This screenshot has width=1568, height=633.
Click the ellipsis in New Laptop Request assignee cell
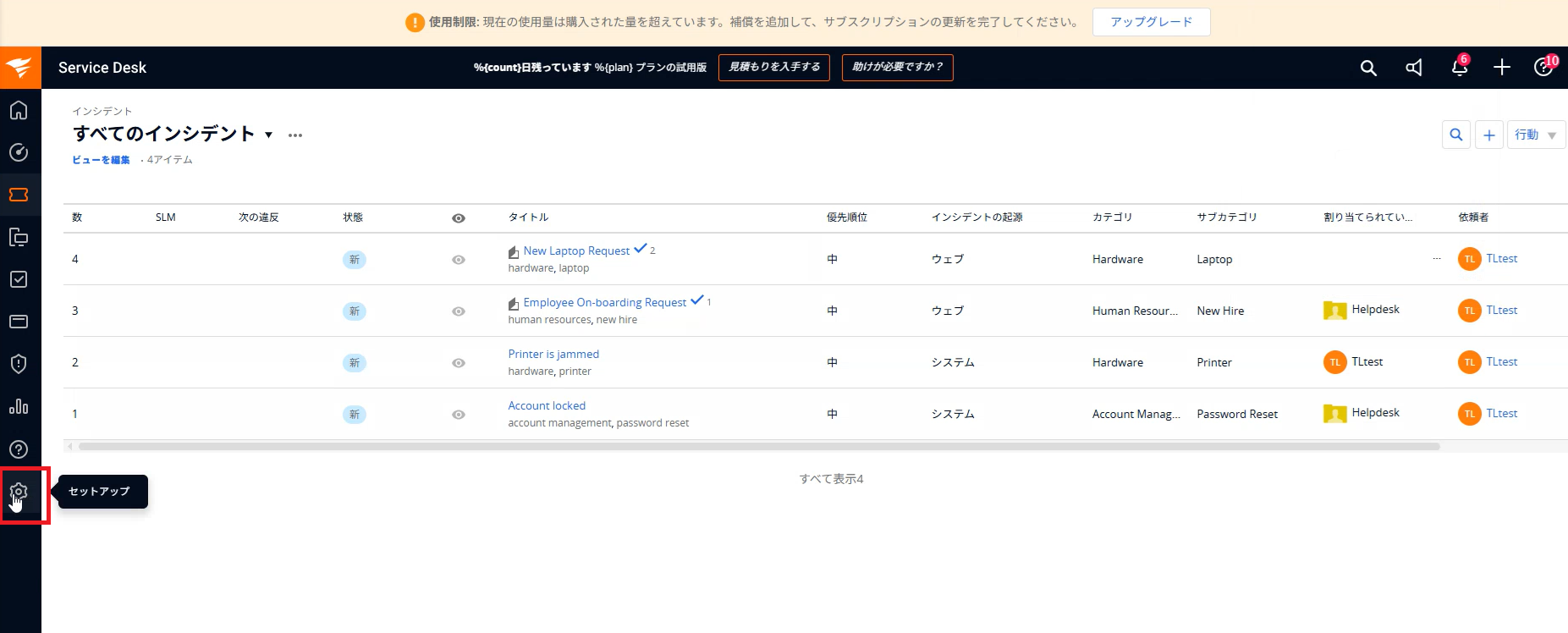[1437, 259]
